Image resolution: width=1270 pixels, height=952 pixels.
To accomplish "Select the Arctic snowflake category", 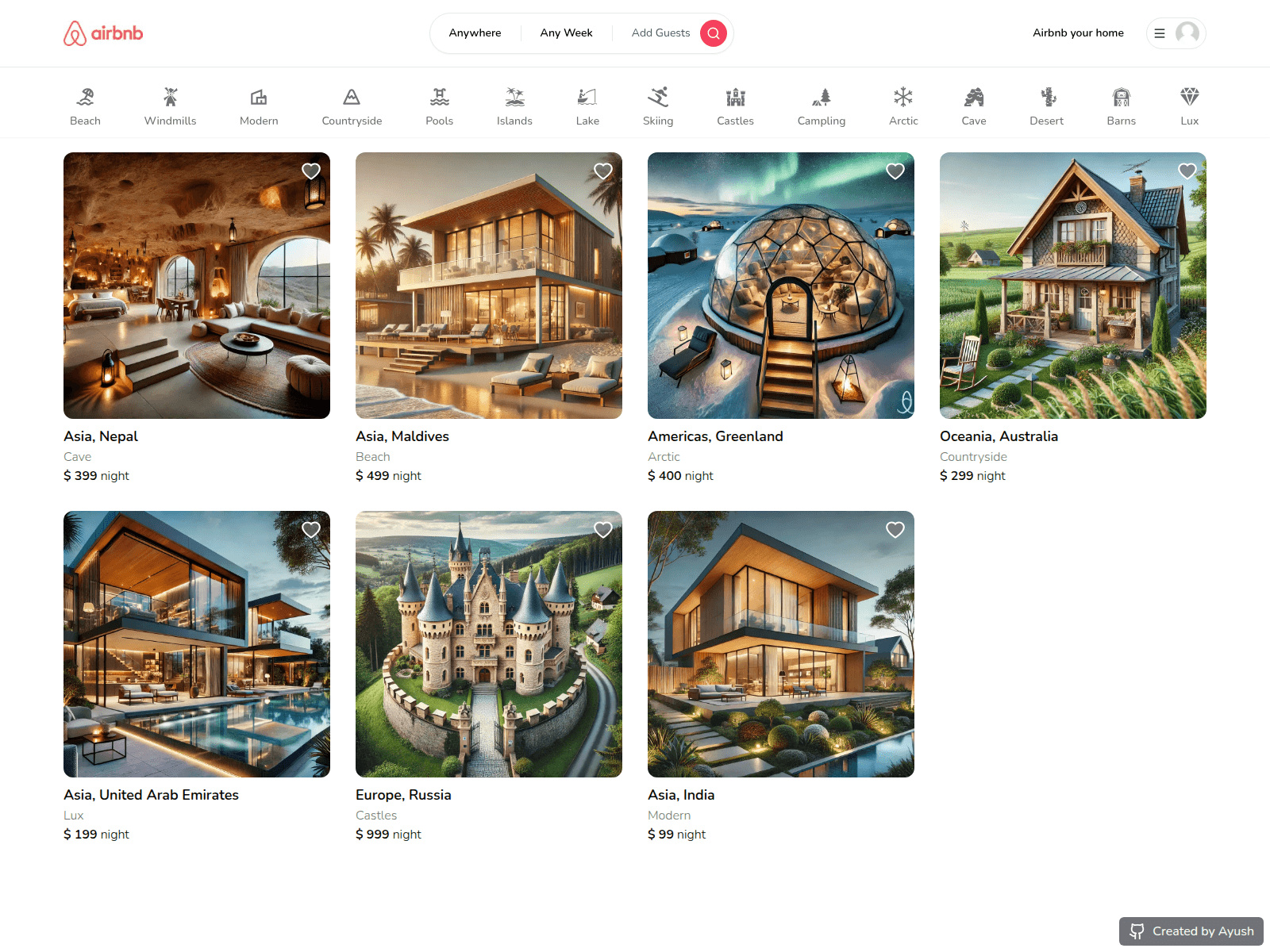I will coord(903,97).
